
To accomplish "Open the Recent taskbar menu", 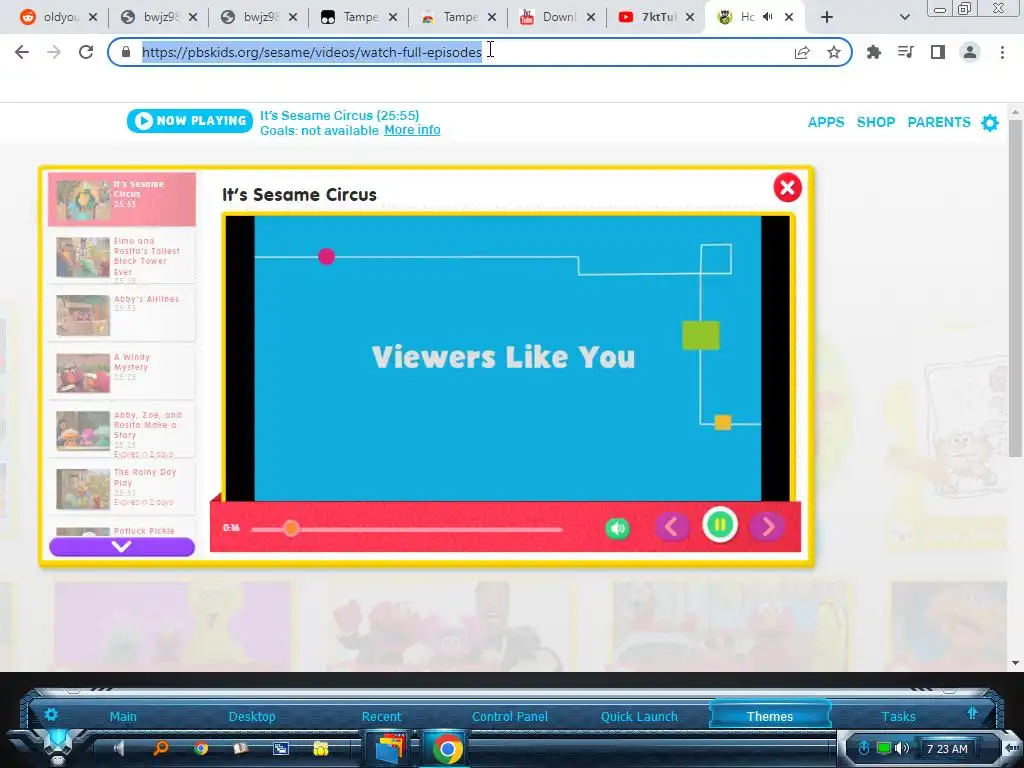I will (381, 716).
